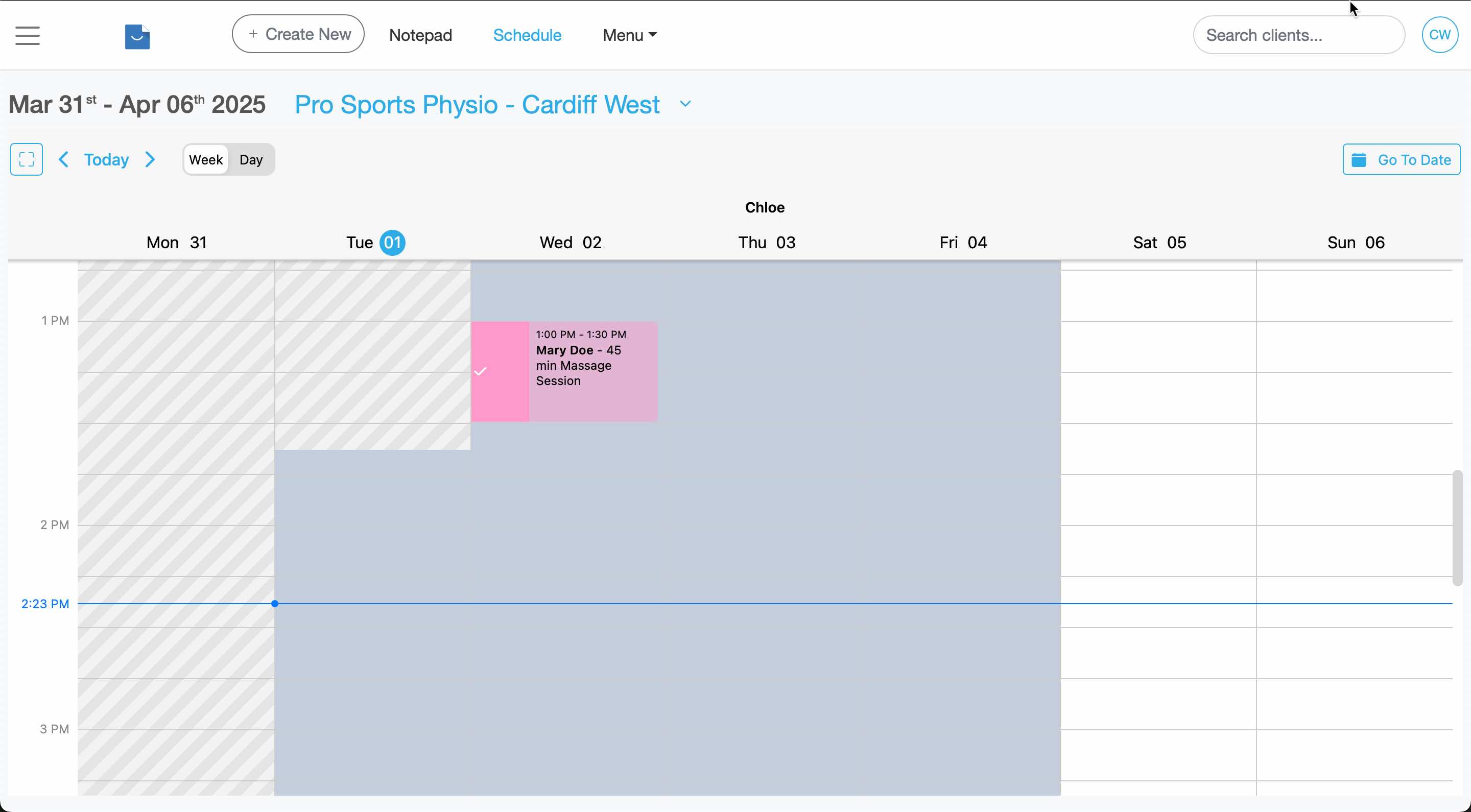The width and height of the screenshot is (1471, 812).
Task: Click the calendar icon in Go To Date
Action: click(x=1359, y=160)
